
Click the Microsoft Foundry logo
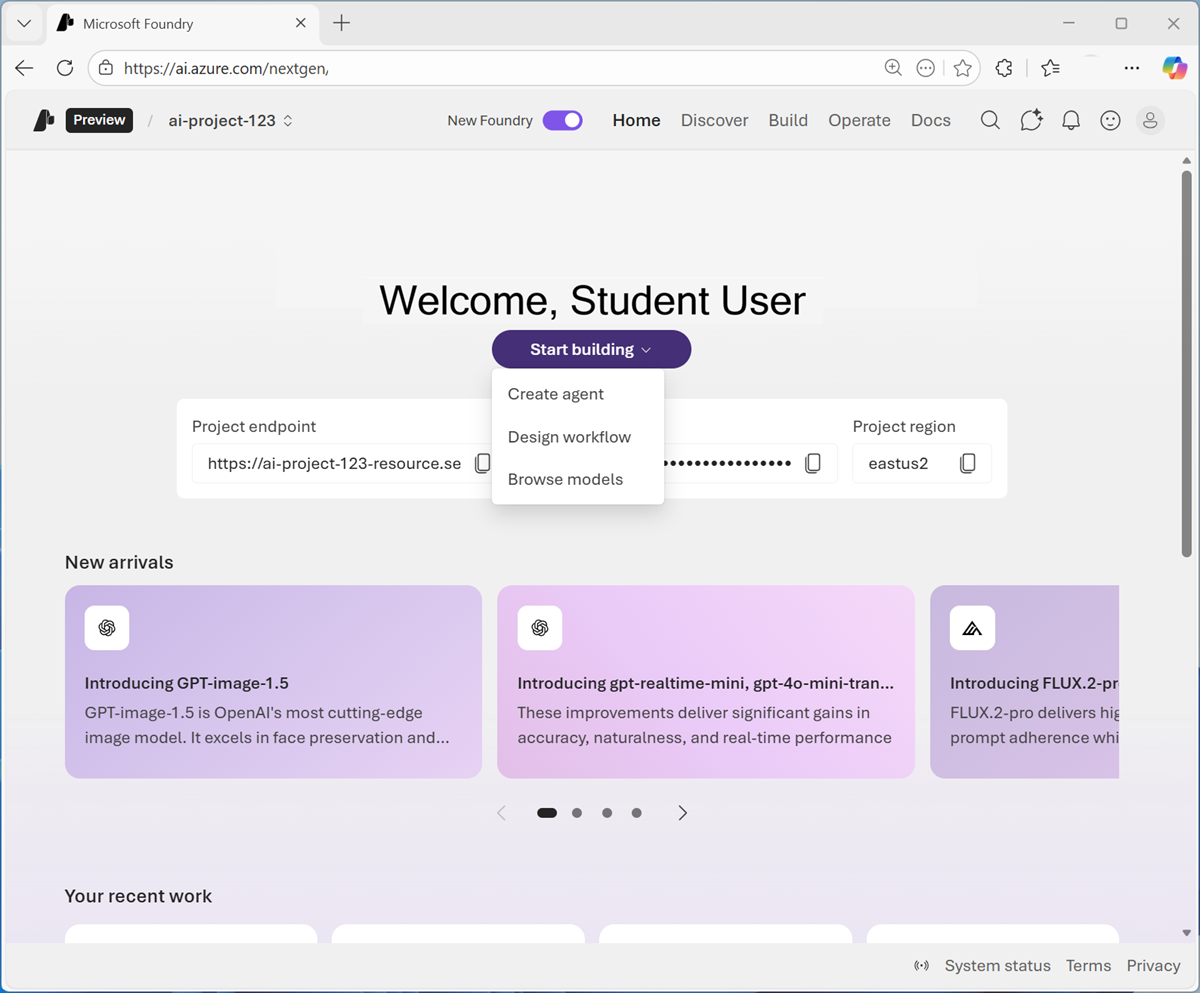(x=42, y=119)
